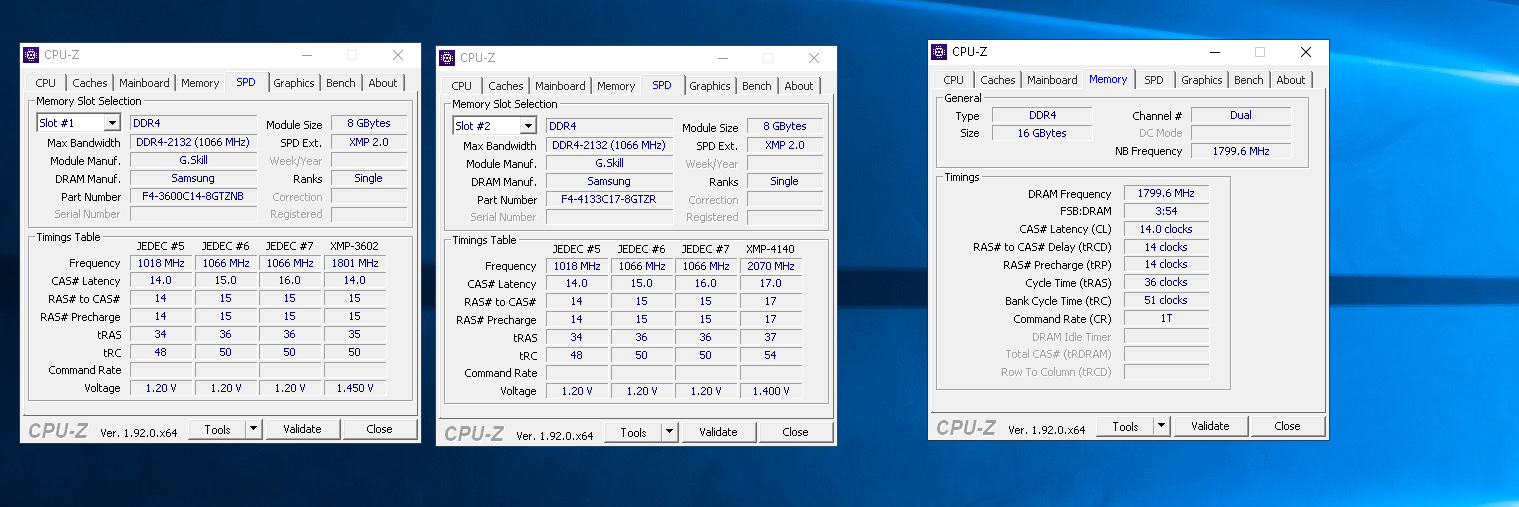Select the SPD tab in the middle window

(x=662, y=85)
